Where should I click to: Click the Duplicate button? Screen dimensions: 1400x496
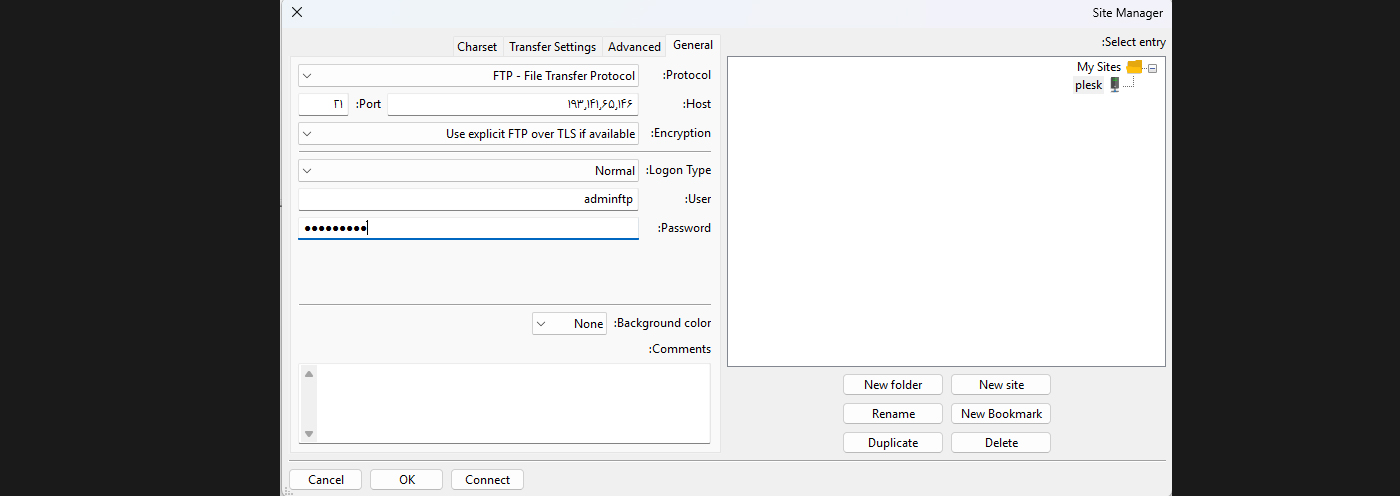tap(892, 443)
